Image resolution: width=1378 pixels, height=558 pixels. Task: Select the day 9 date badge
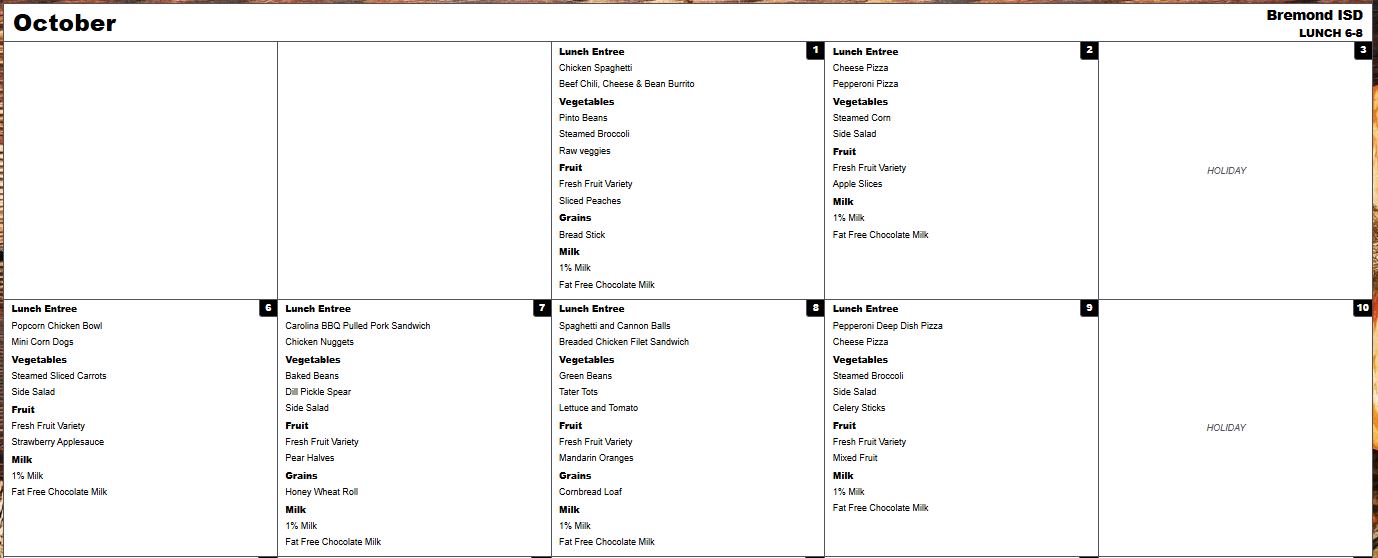1089,308
